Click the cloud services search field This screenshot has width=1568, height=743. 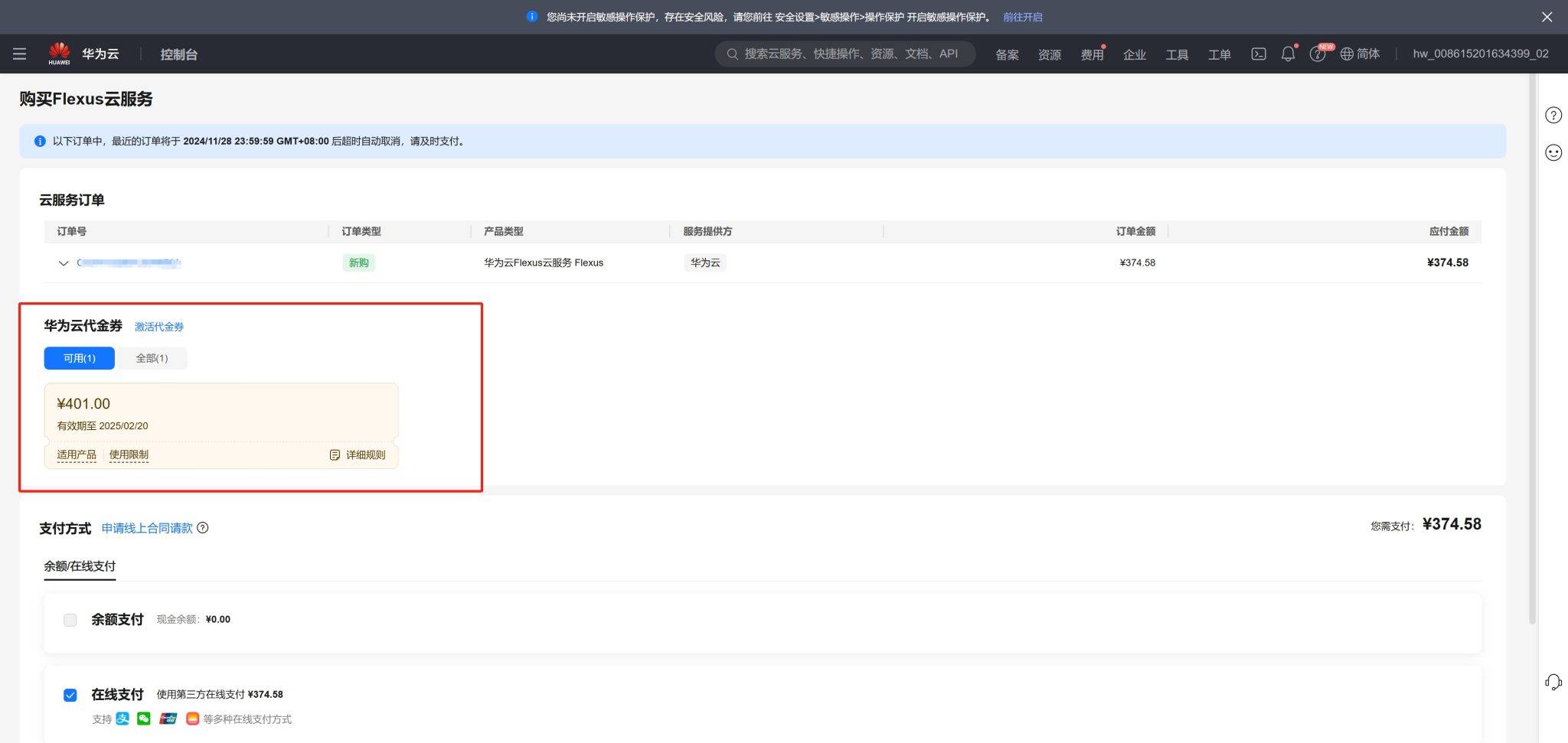[x=850, y=54]
